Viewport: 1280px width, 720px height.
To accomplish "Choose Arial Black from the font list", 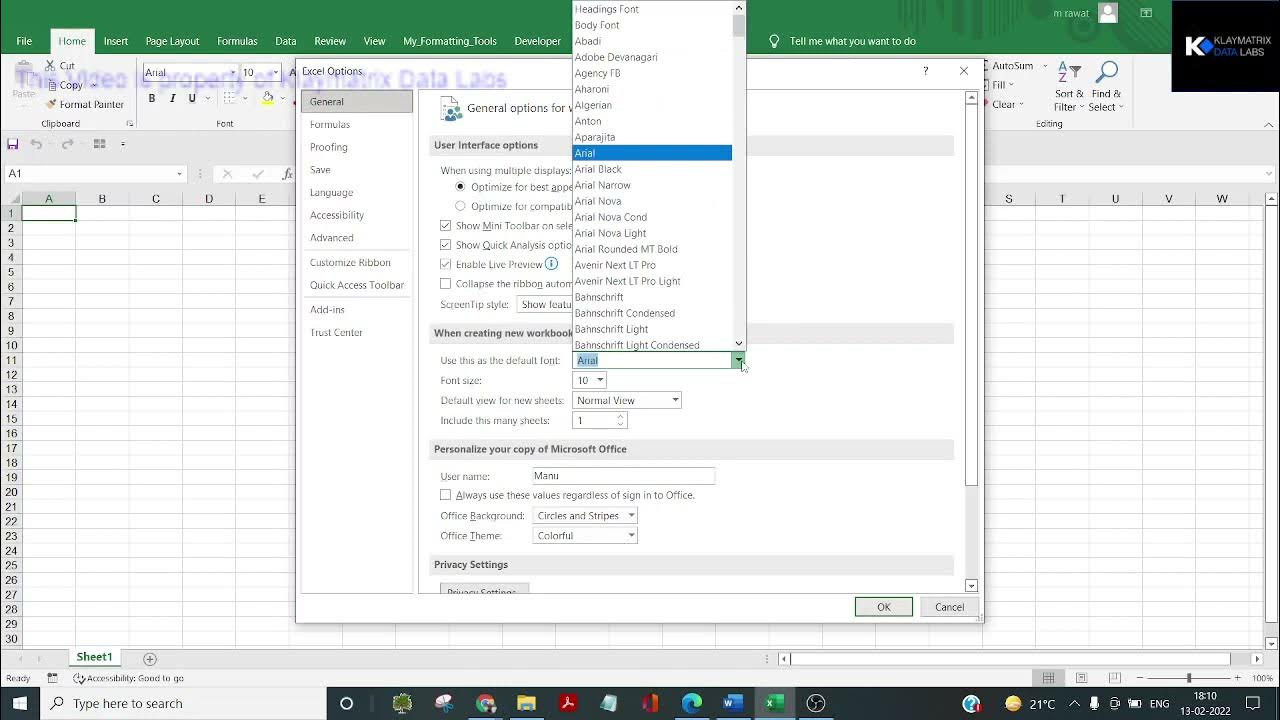I will click(x=652, y=169).
